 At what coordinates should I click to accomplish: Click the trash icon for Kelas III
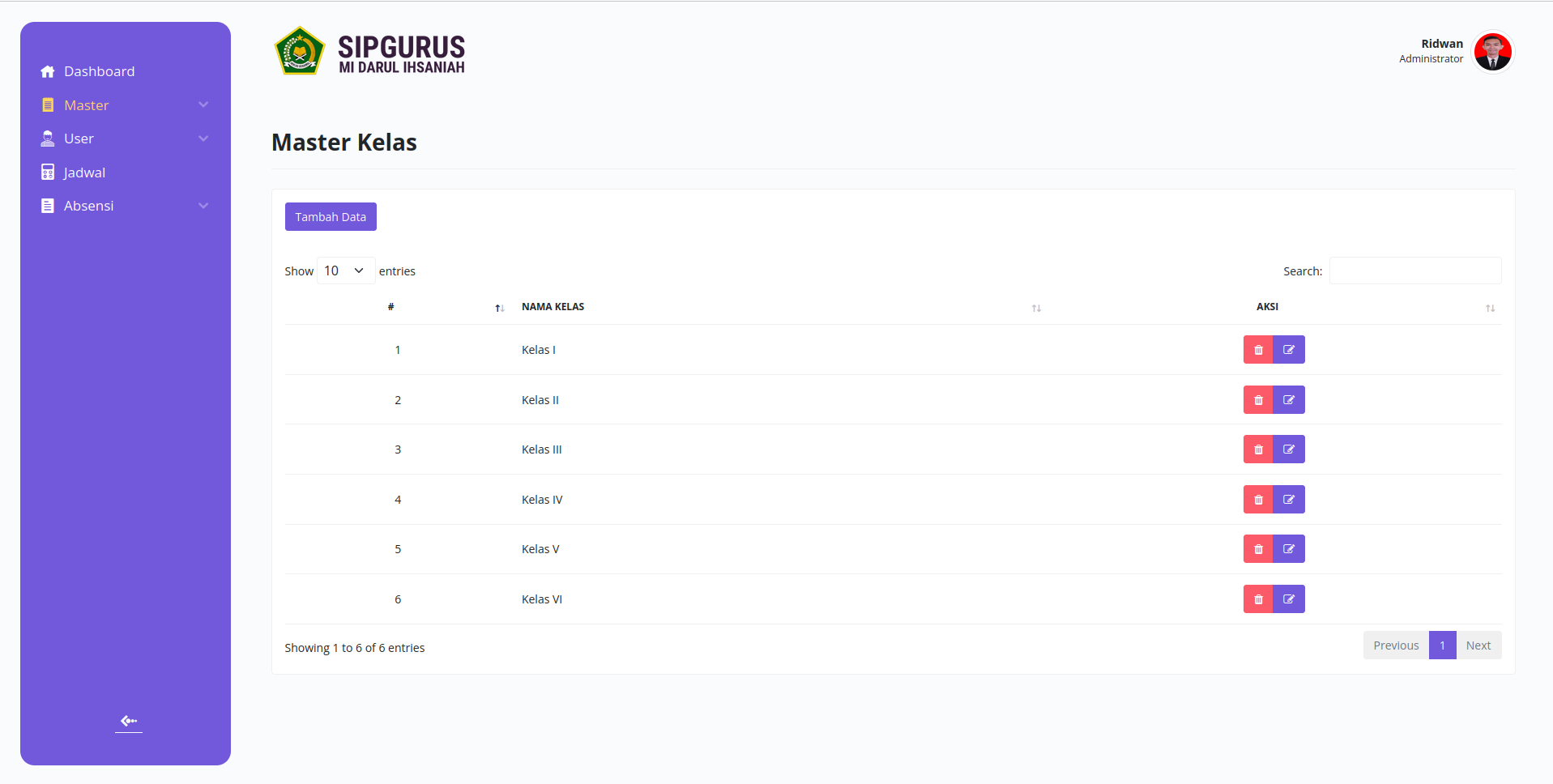coord(1258,450)
